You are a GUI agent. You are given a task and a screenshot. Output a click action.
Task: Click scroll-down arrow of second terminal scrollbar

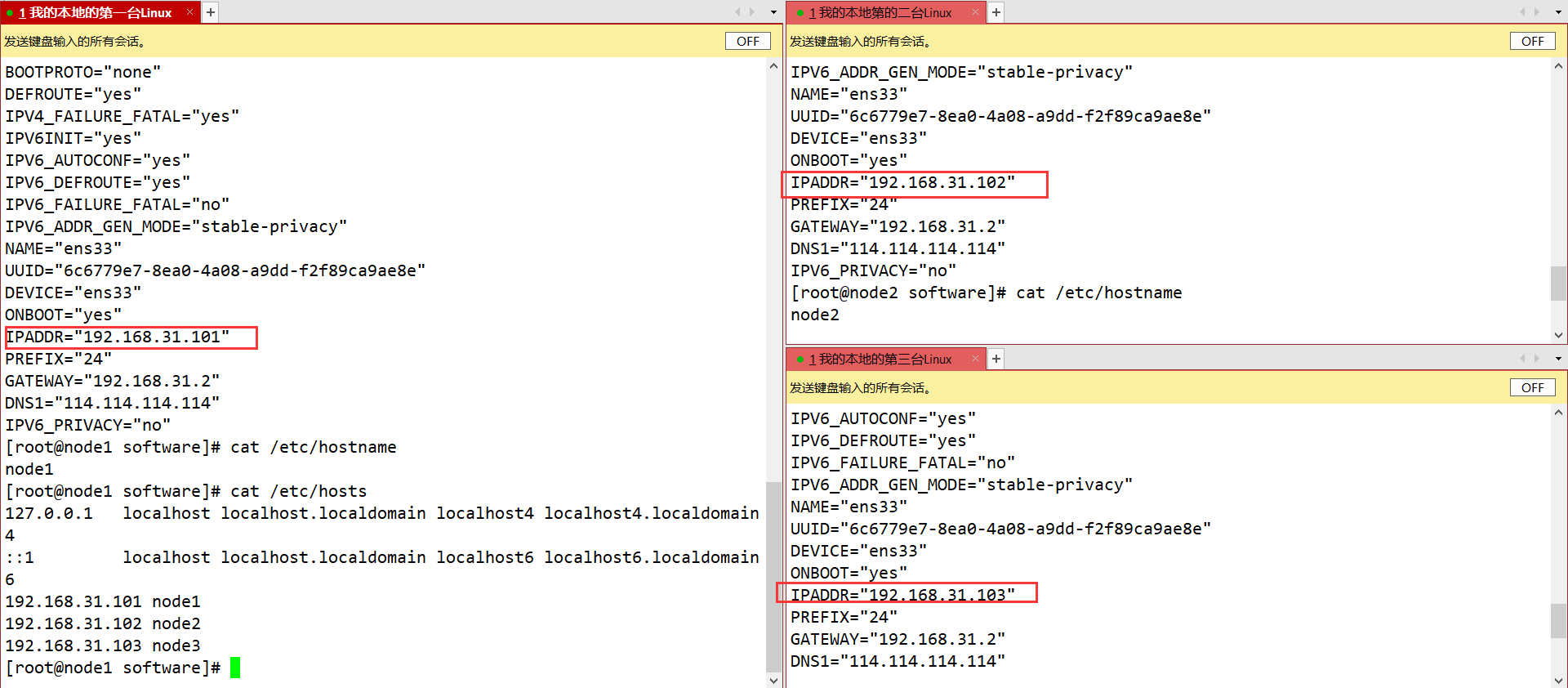click(x=1558, y=335)
